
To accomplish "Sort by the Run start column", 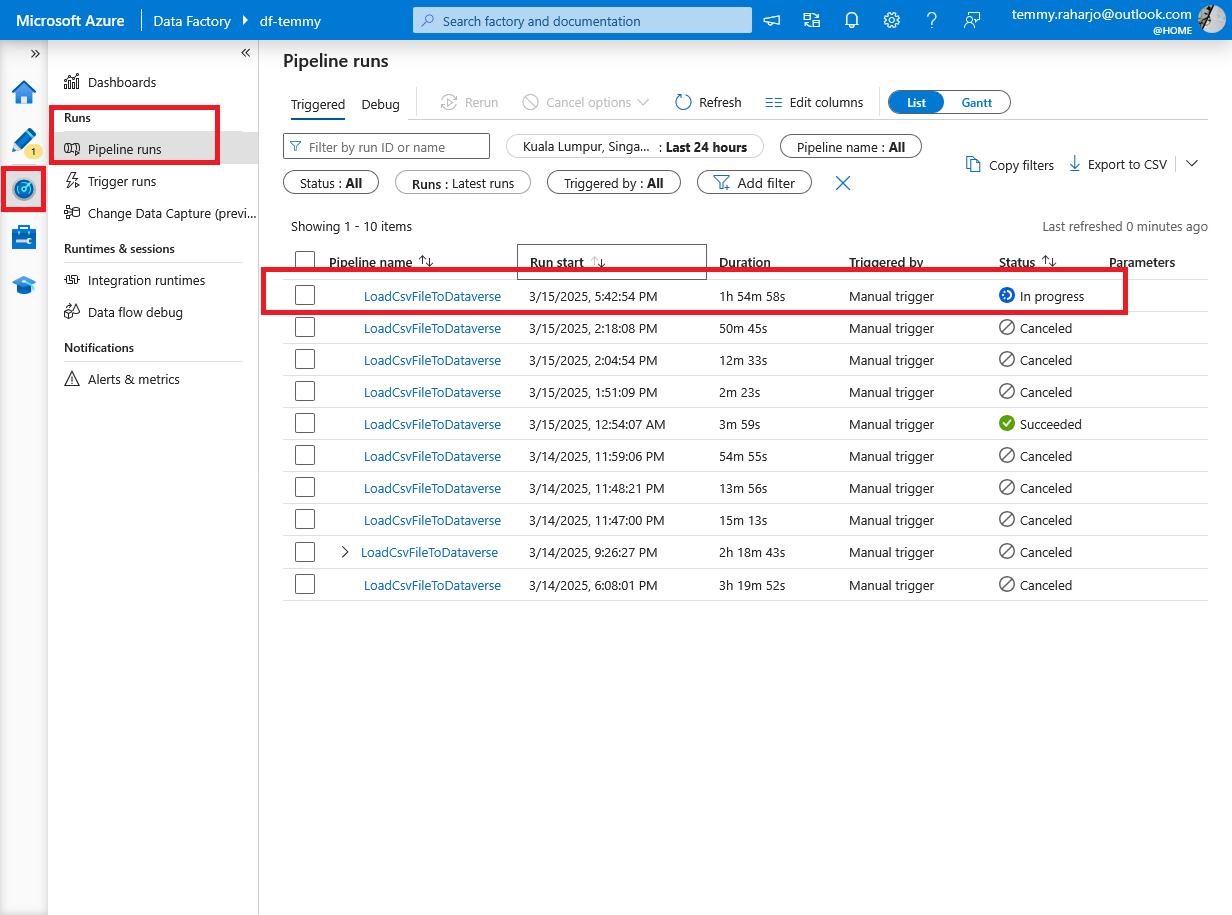I will pyautogui.click(x=568, y=262).
